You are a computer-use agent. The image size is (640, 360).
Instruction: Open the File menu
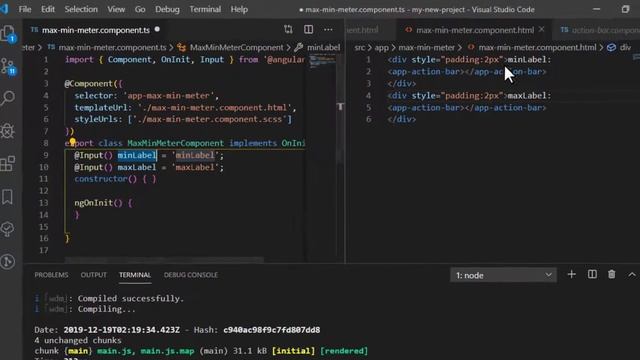point(25,9)
